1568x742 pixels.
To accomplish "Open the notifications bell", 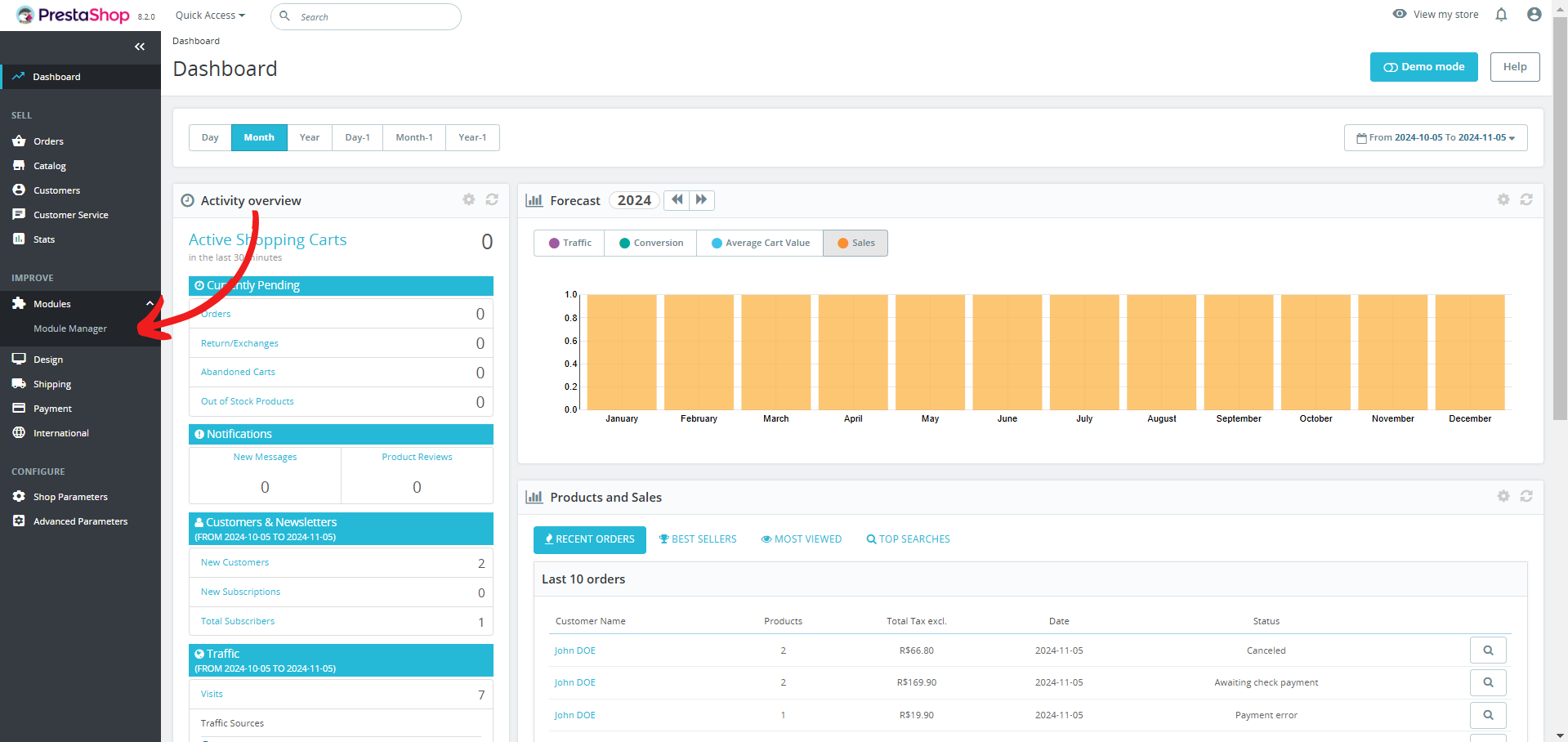I will point(1501,14).
